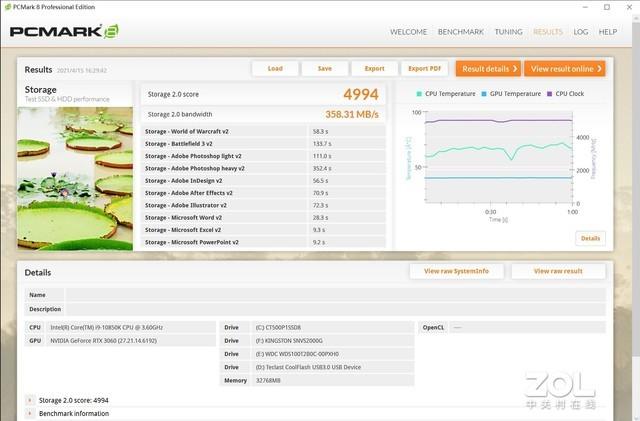This screenshot has width=640, height=421.
Task: Select Microsoft Excel v2 row
Action: [263, 230]
